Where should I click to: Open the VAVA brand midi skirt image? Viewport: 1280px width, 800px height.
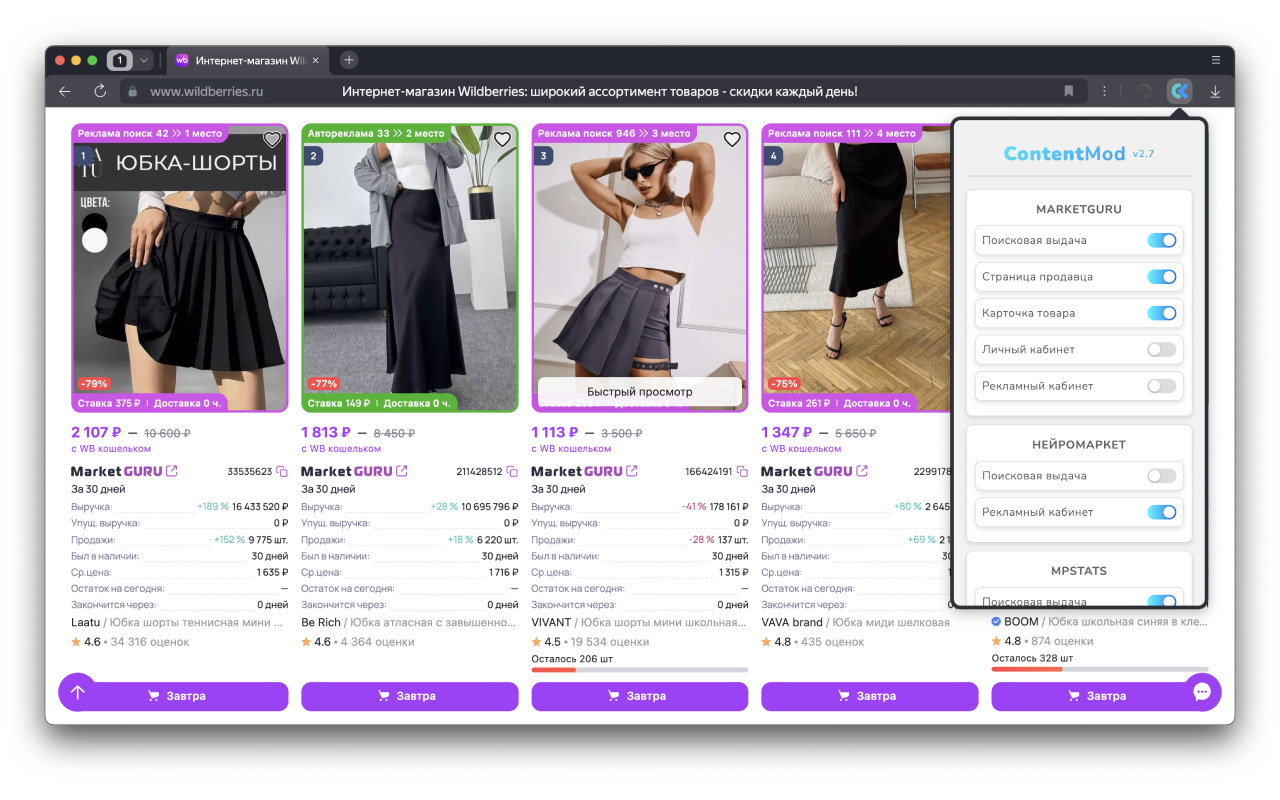(x=856, y=268)
